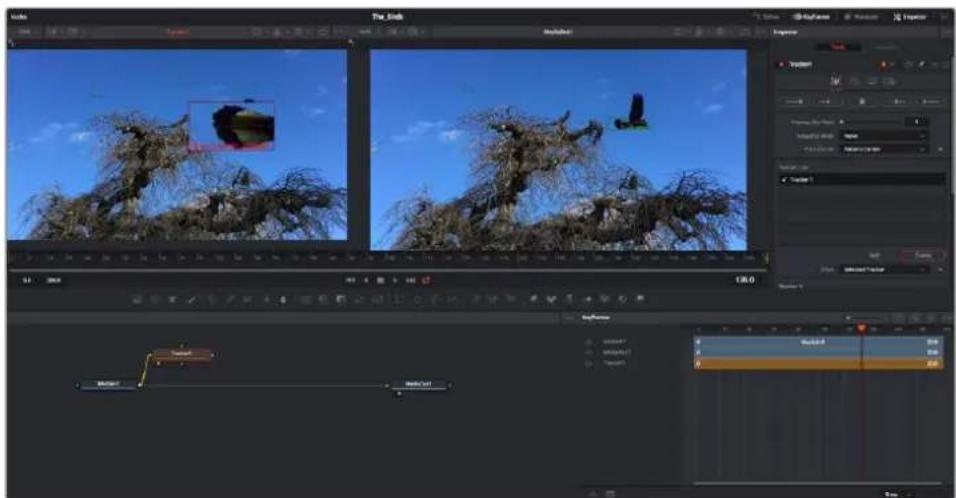The image size is (956, 498).
Task: Open the Show dropdown set to Selected Tracker
Action: point(883,269)
